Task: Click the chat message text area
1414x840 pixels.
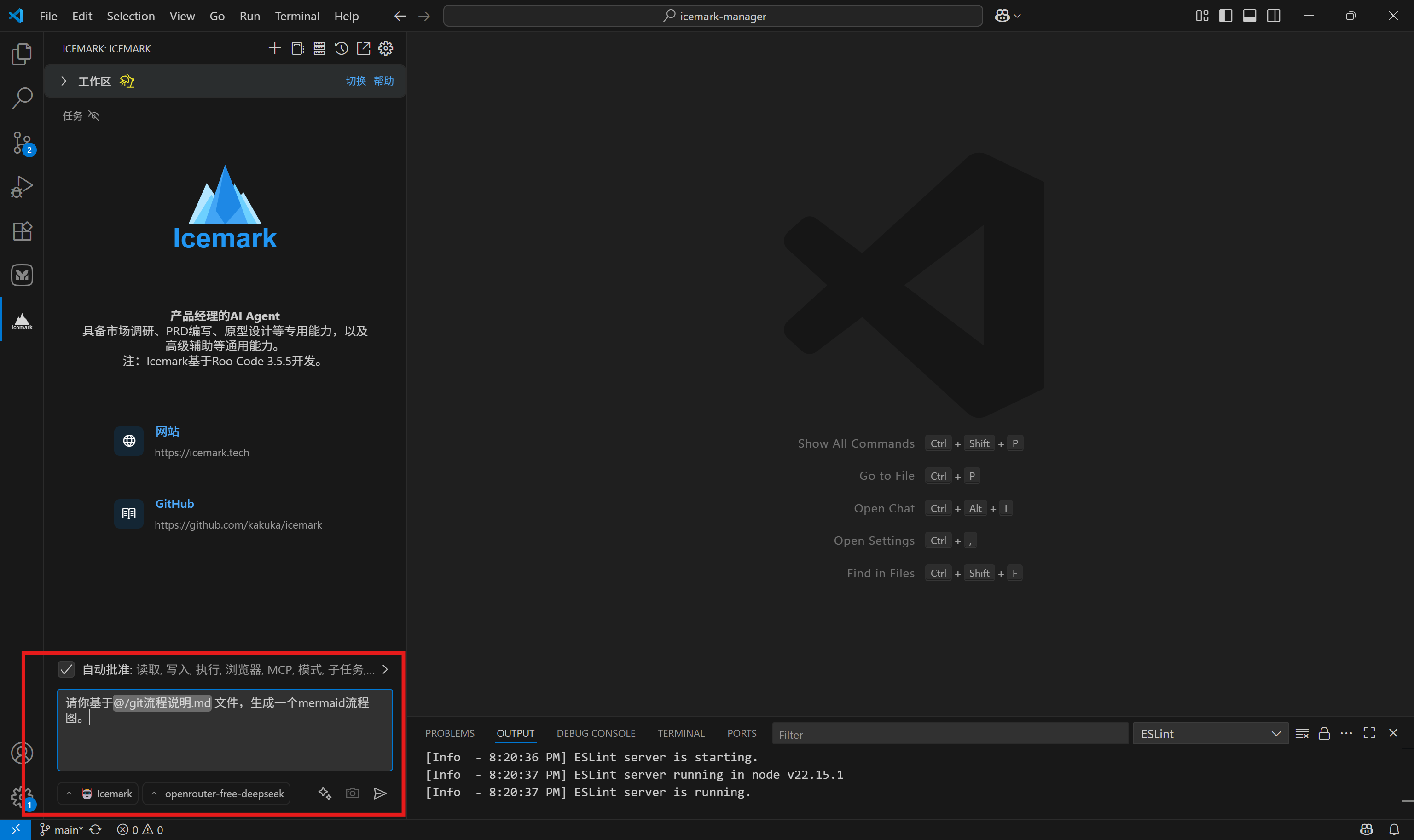Action: [x=225, y=730]
